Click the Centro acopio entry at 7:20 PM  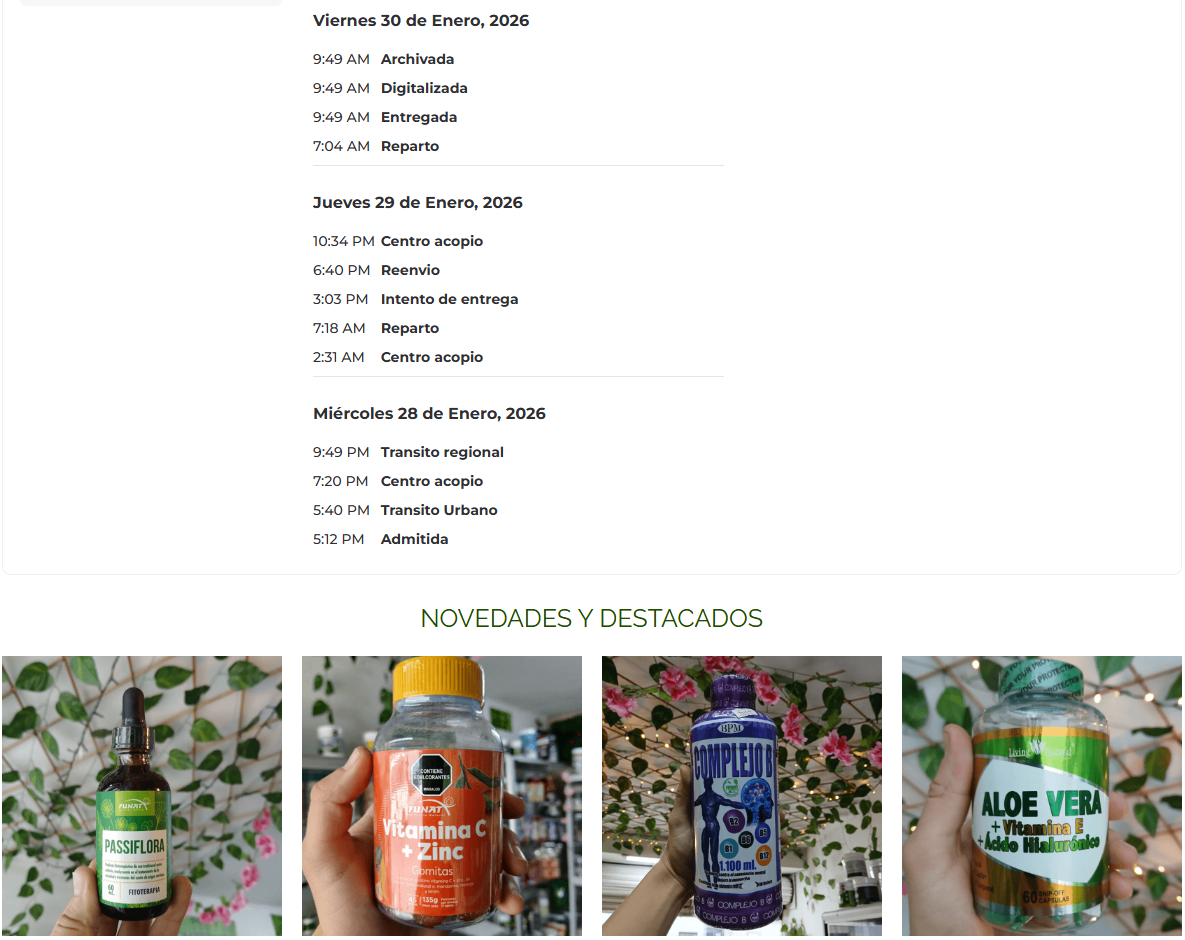point(432,481)
